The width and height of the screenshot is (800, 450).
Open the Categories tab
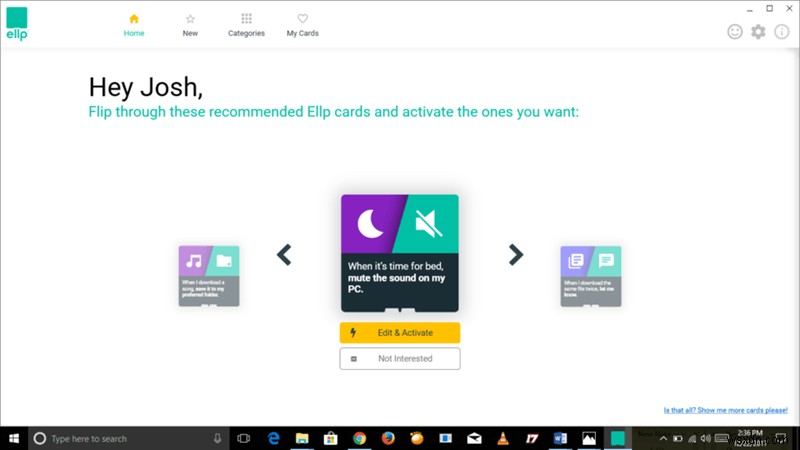pyautogui.click(x=246, y=26)
